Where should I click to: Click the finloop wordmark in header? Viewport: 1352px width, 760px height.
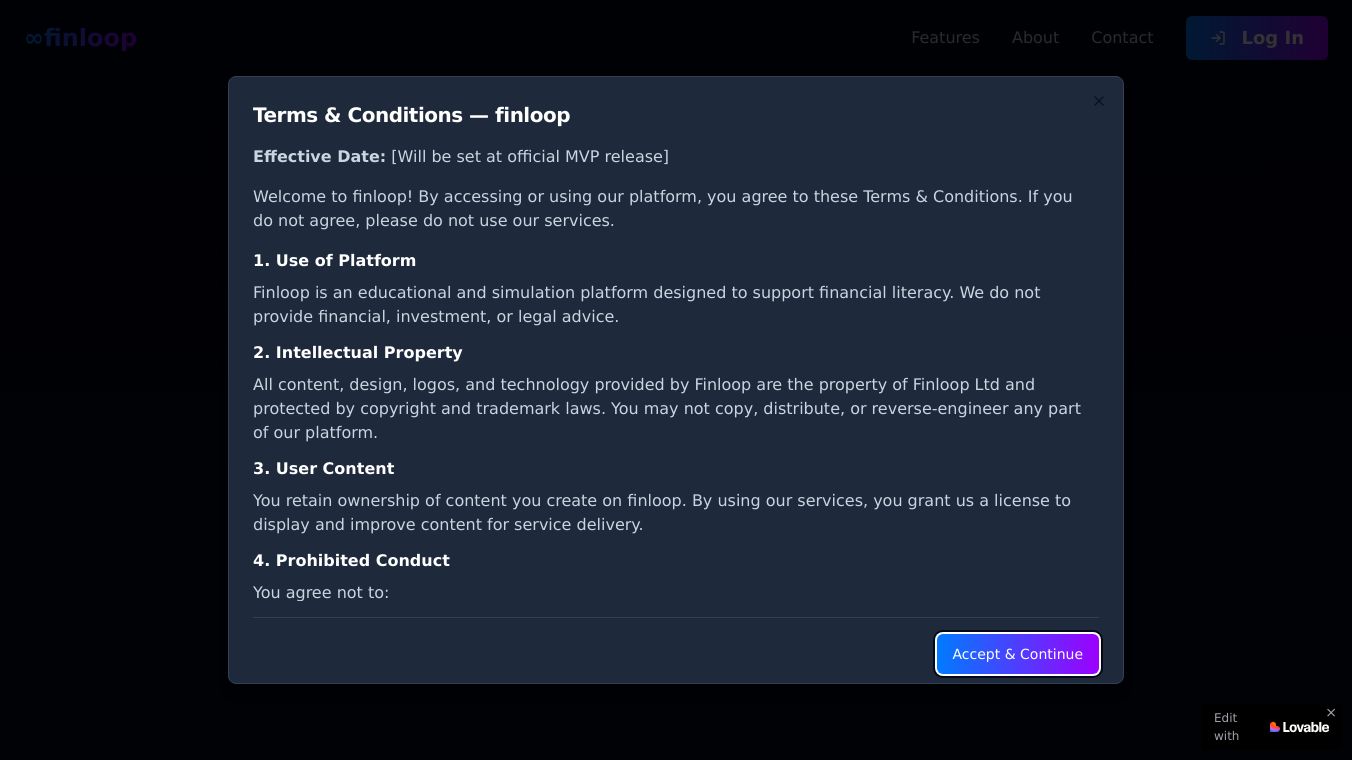coord(90,38)
